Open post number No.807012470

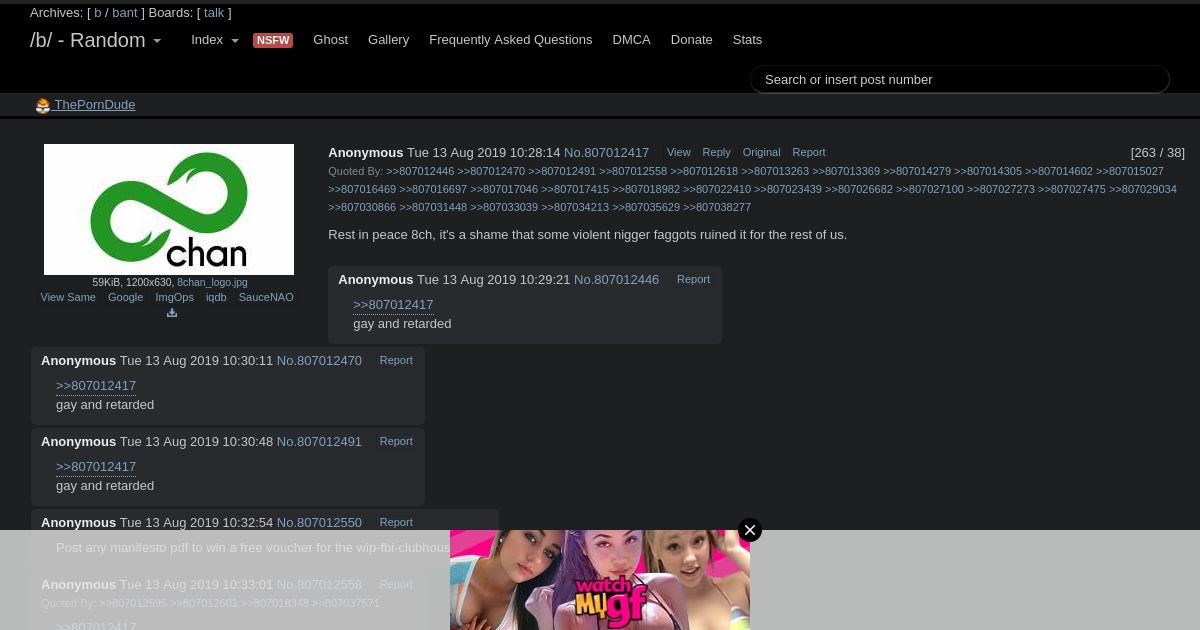click(x=319, y=361)
